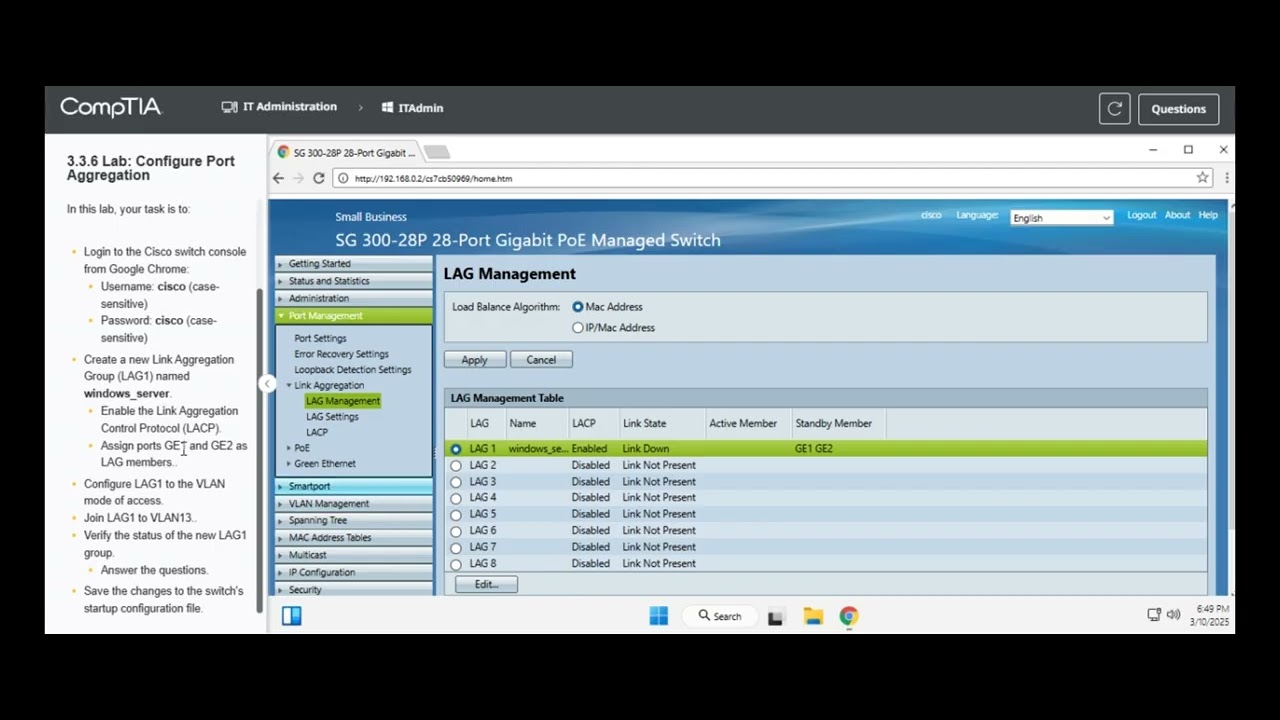1280x720 pixels.
Task: Click the address bar URL field
Action: click(770, 178)
